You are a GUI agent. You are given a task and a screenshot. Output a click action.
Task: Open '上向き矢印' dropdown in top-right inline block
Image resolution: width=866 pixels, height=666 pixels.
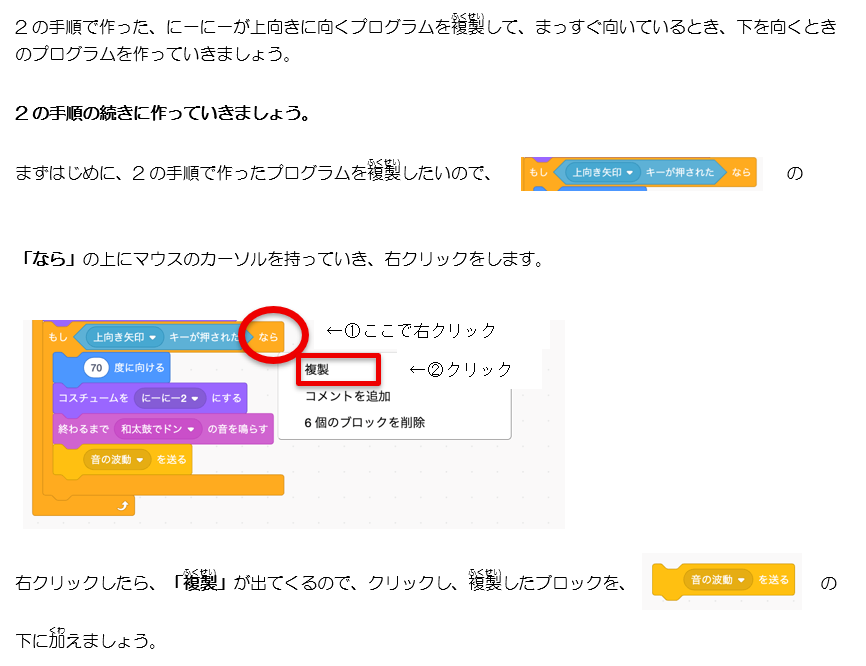600,172
